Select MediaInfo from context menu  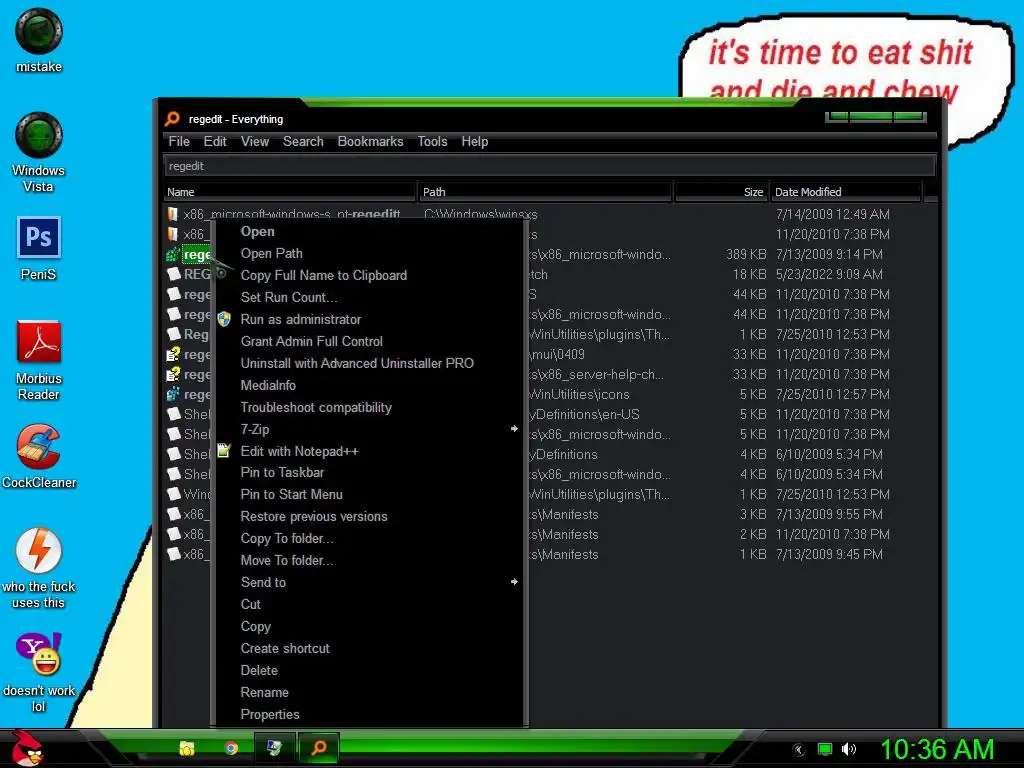(x=268, y=385)
